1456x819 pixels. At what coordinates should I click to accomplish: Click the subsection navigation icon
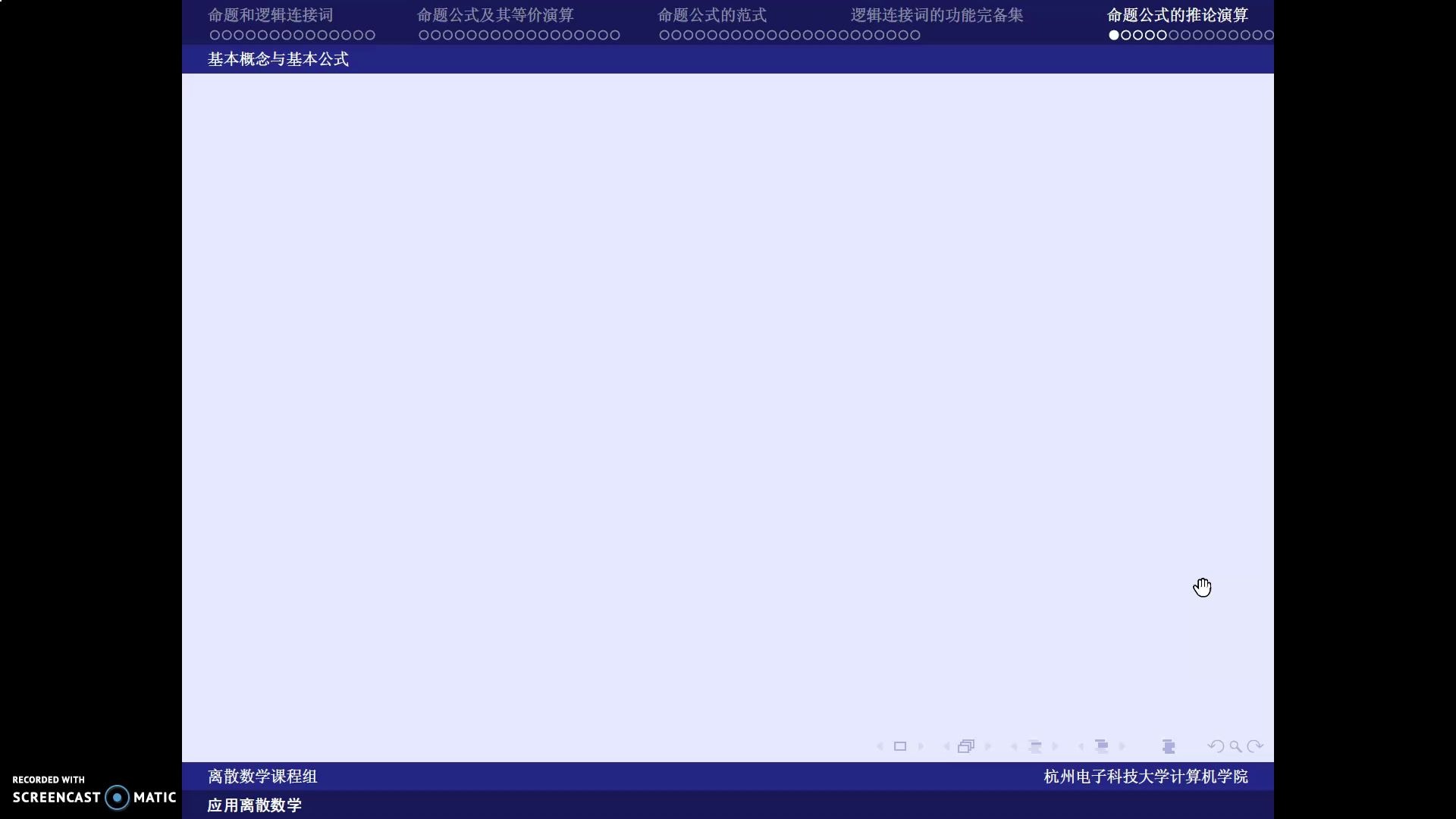click(x=1035, y=746)
